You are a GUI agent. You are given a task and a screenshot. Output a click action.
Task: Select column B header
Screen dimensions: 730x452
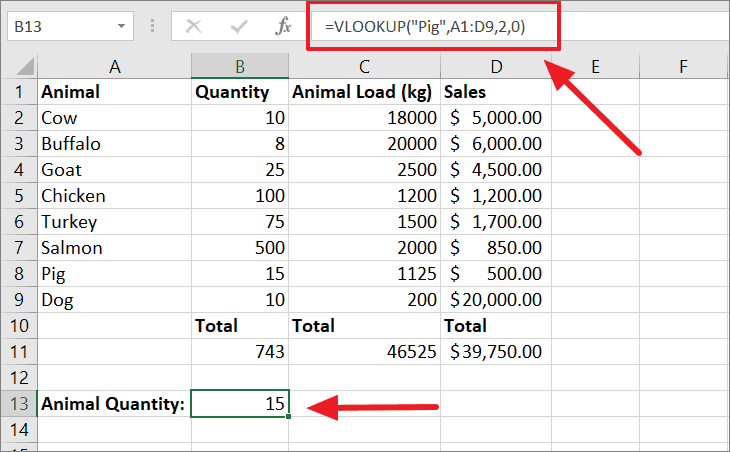[x=240, y=66]
